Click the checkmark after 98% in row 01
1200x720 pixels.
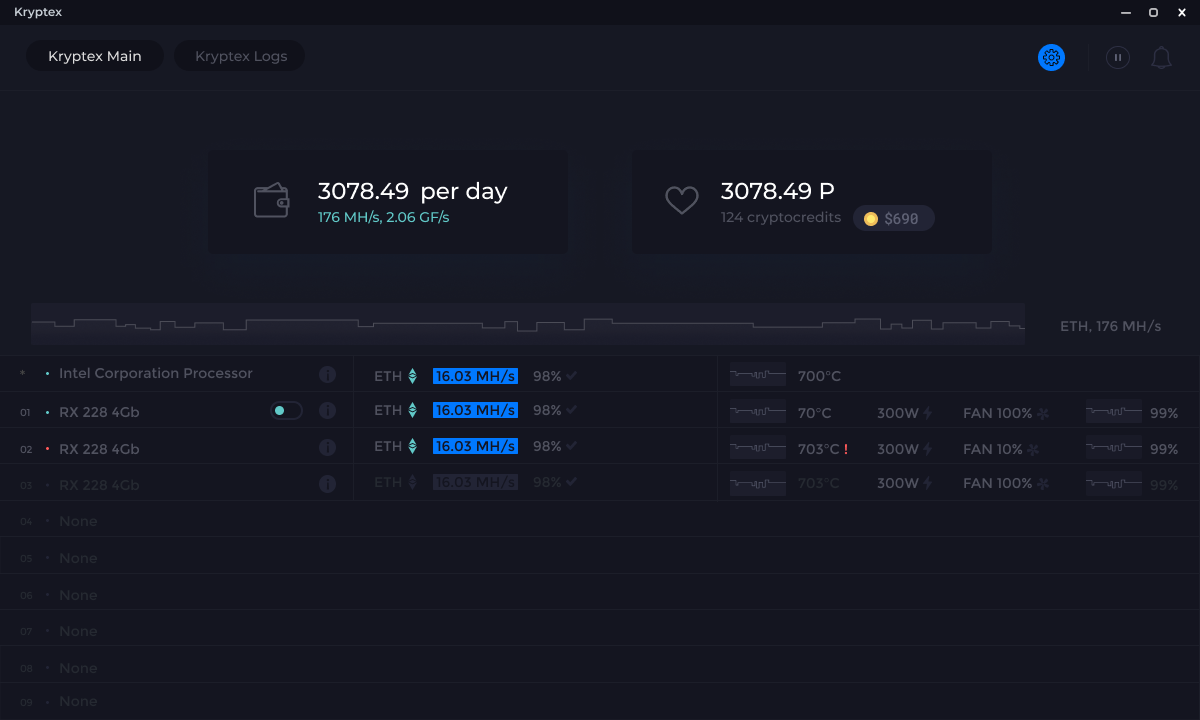572,410
